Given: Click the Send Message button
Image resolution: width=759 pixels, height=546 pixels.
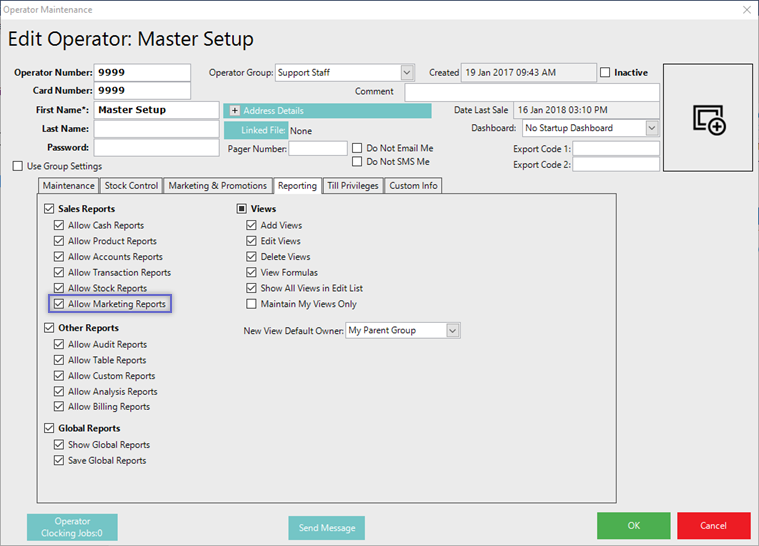Looking at the screenshot, I should 327,527.
